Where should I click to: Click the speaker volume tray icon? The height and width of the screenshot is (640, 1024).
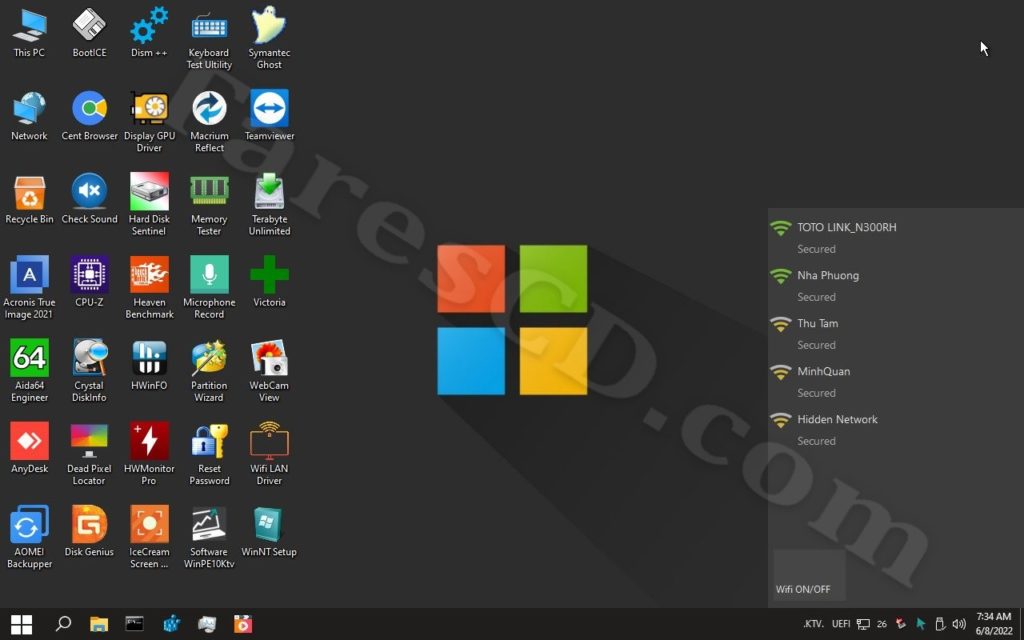coord(959,624)
